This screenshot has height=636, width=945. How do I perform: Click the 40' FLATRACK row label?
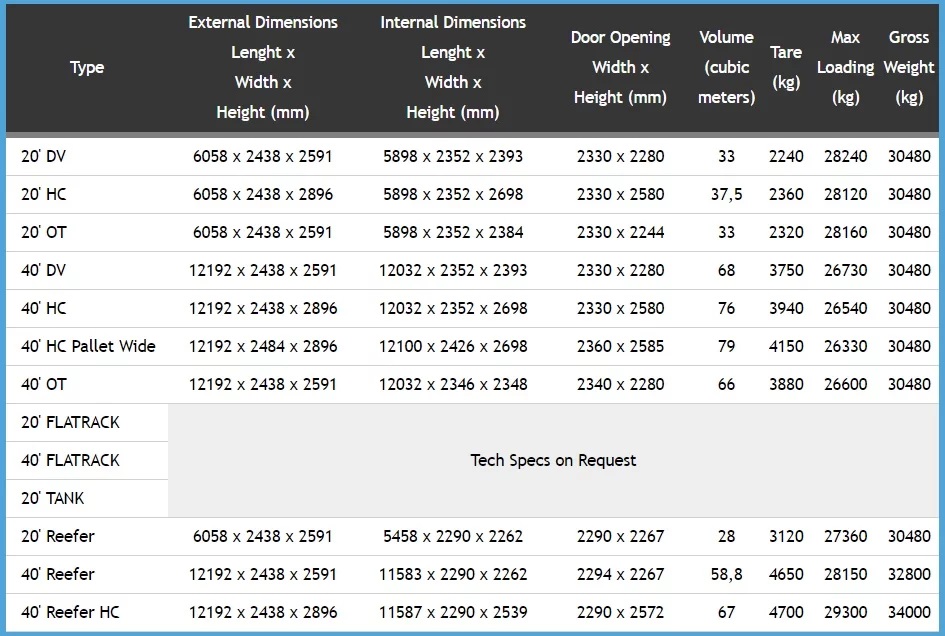(x=70, y=460)
